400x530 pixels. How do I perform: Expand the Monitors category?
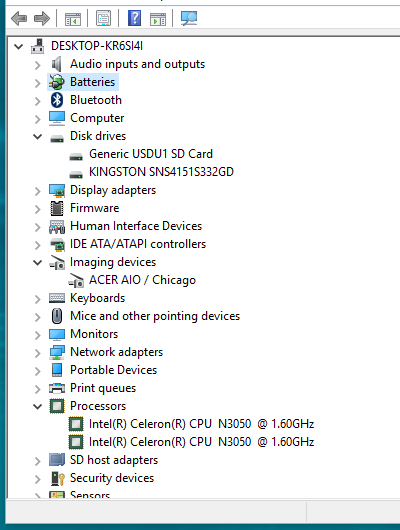point(38,335)
